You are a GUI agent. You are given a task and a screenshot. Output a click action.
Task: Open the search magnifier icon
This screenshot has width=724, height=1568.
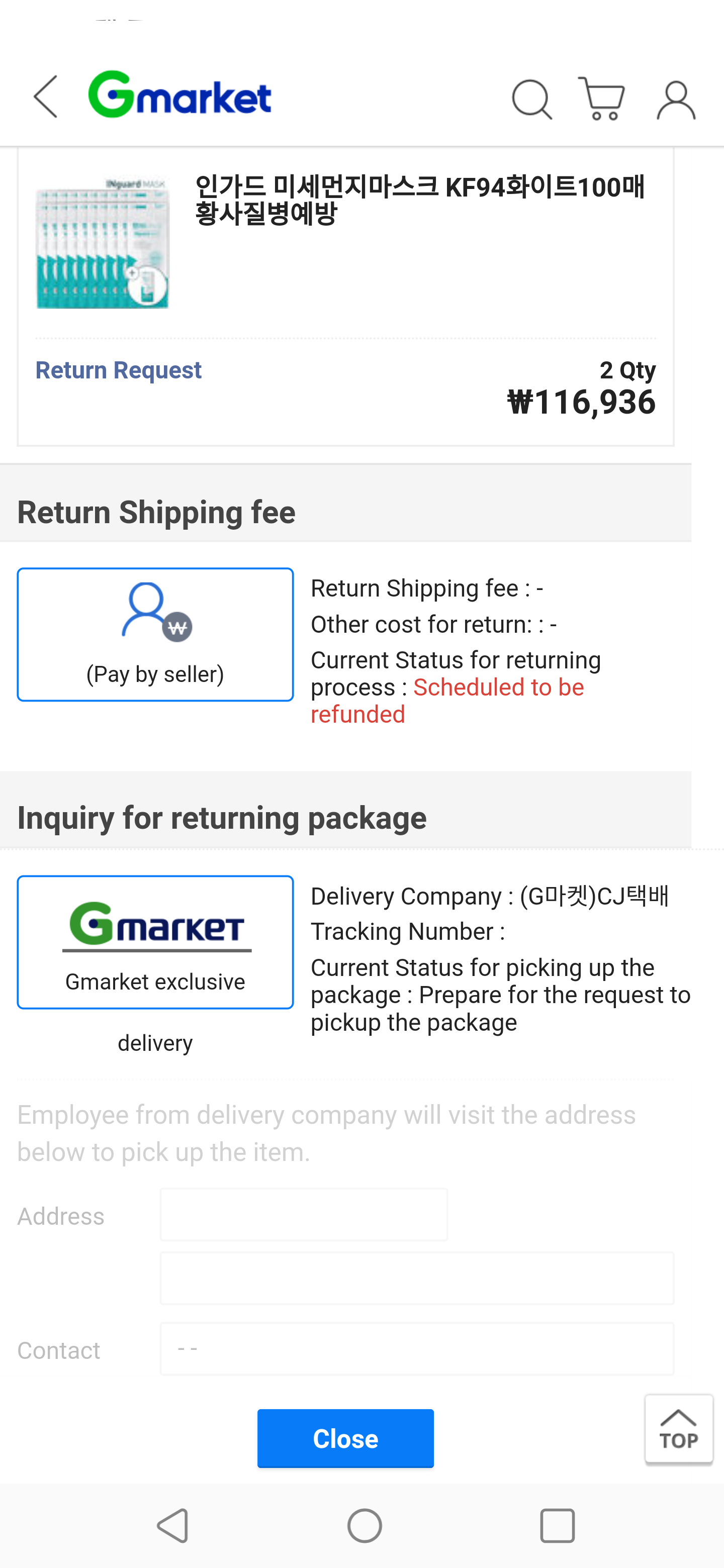(x=531, y=99)
